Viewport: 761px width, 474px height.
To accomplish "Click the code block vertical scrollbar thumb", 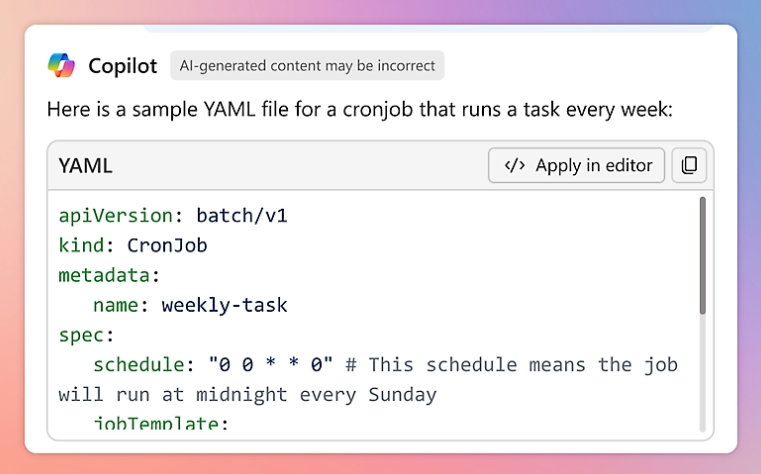I will (702, 255).
